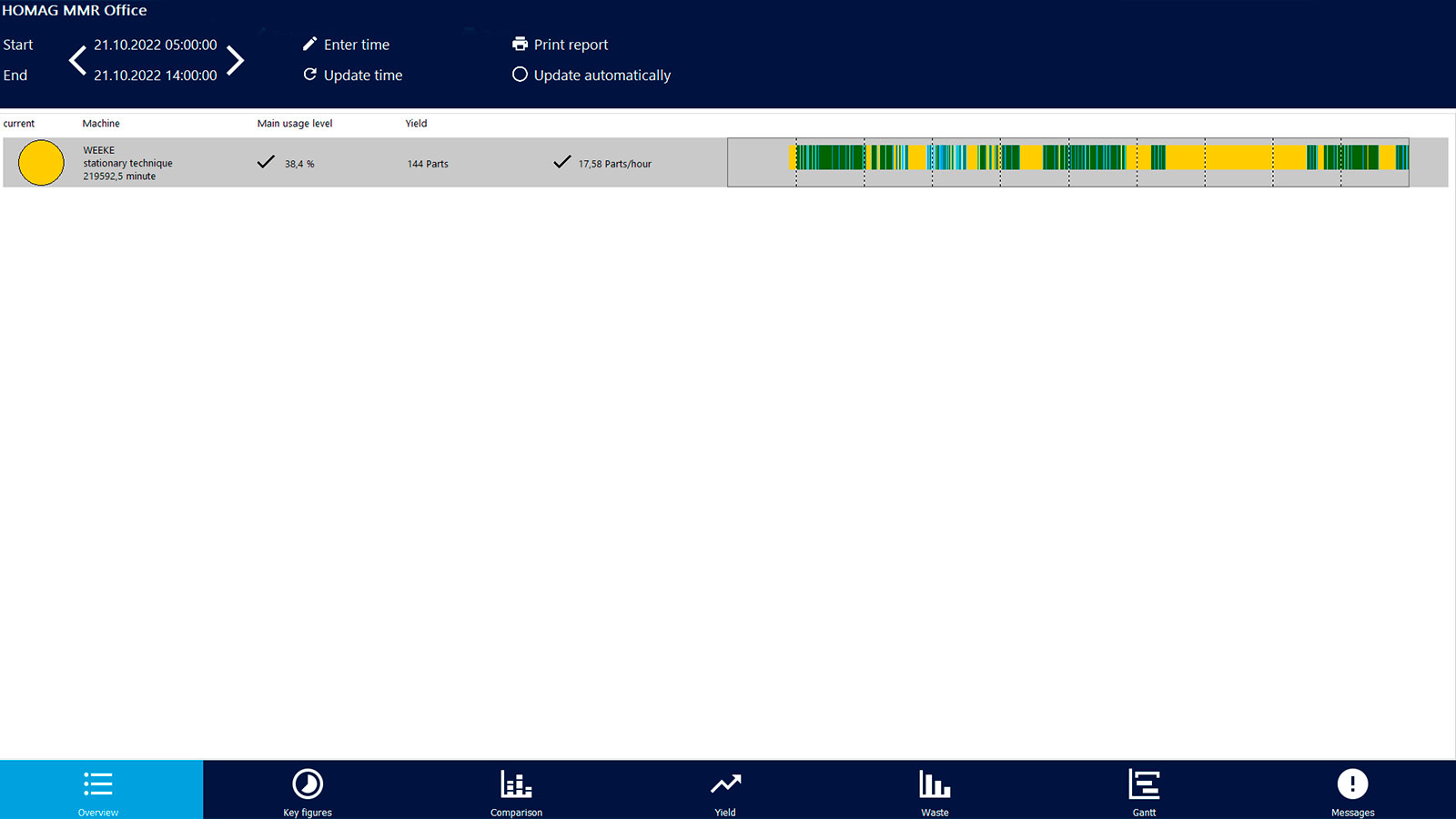Screen dimensions: 1456x819
Task: Click the Machine column header
Action: [x=101, y=123]
